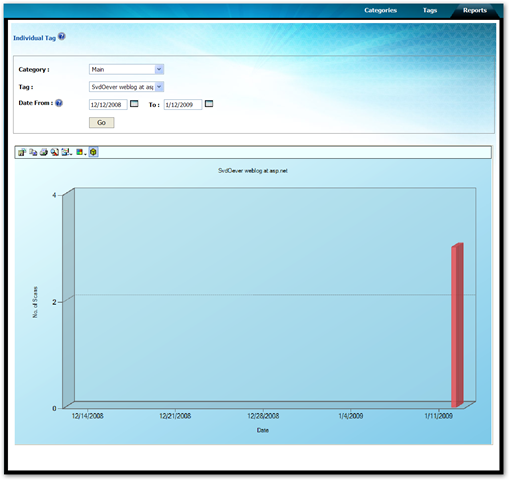Image resolution: width=509 pixels, height=480 pixels.
Task: Select the Reports tab
Action: click(x=475, y=10)
